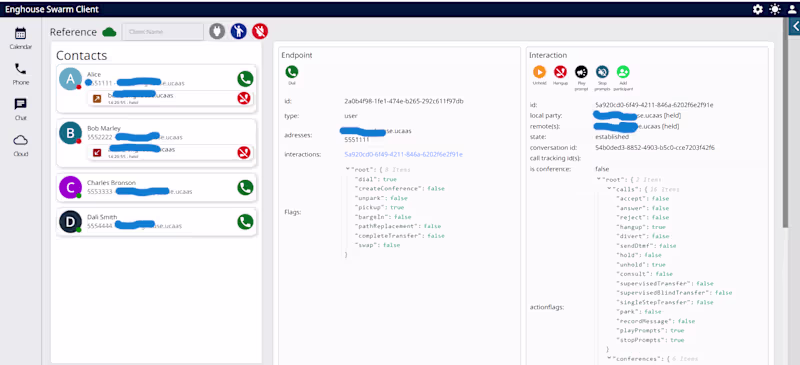Click the "supervisedBlindTransfer": false line
This screenshot has width=800, height=365.
pos(673,293)
